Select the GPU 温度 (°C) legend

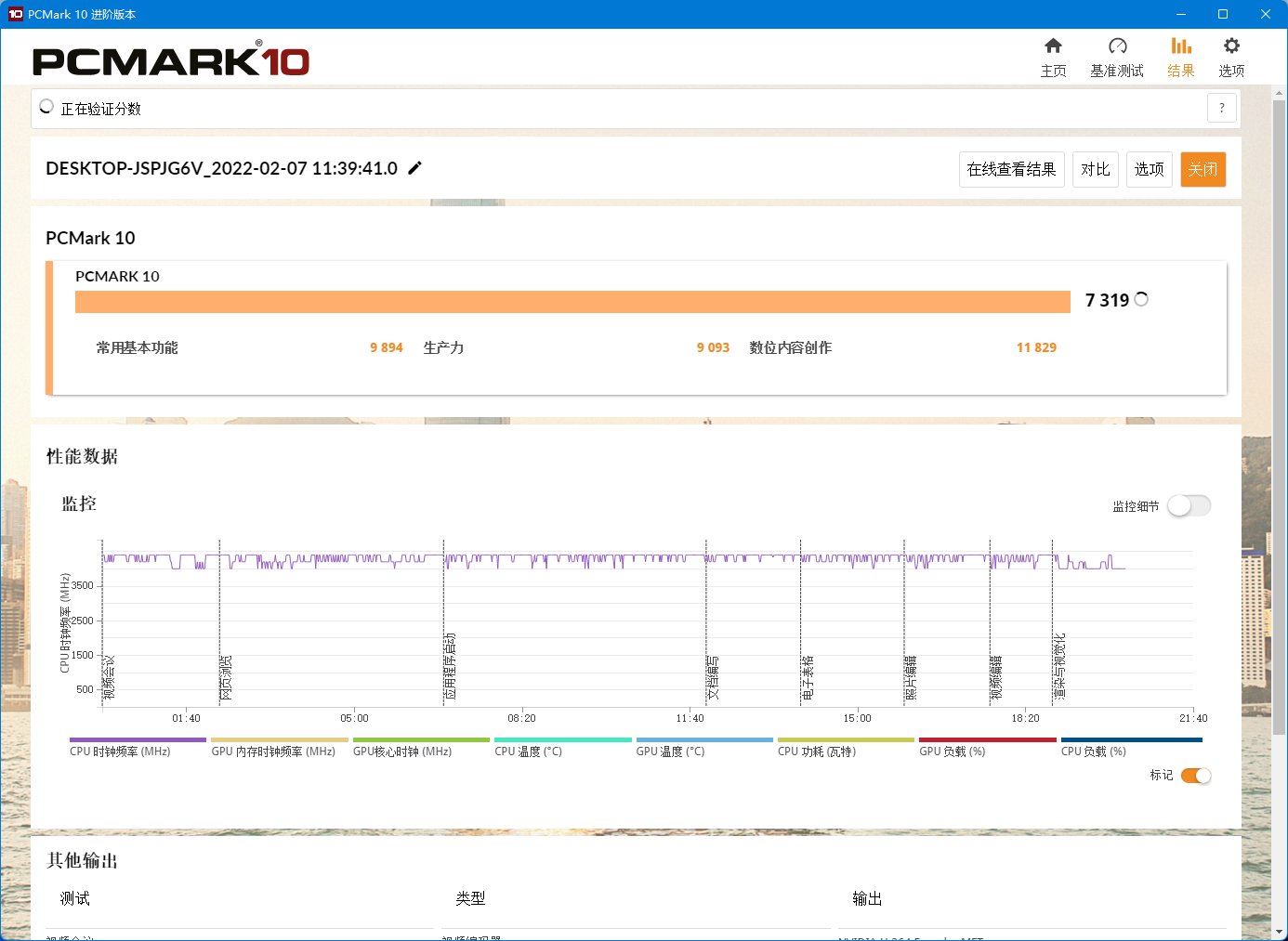704,748
